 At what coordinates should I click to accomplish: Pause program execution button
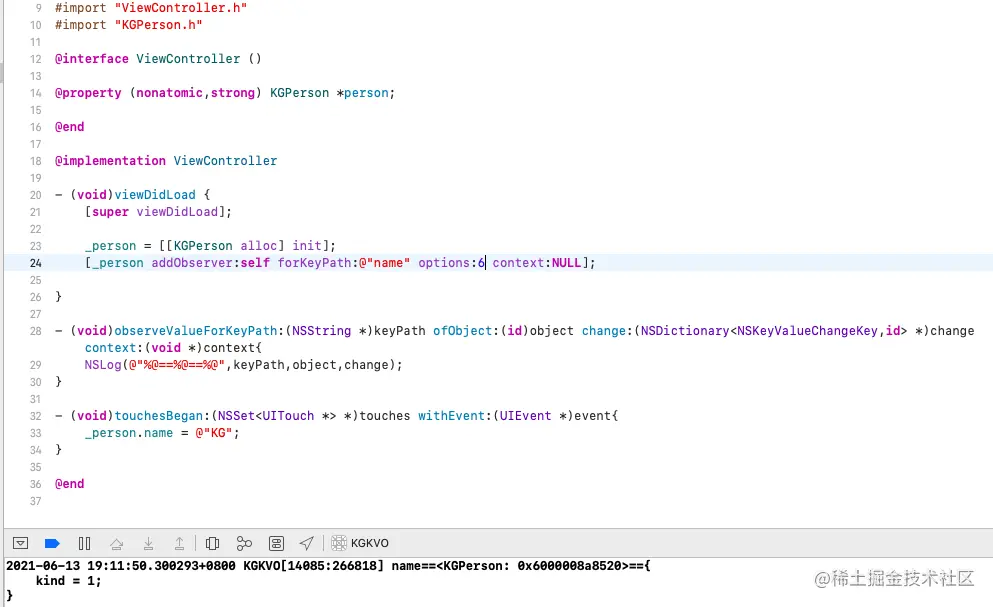[x=84, y=543]
